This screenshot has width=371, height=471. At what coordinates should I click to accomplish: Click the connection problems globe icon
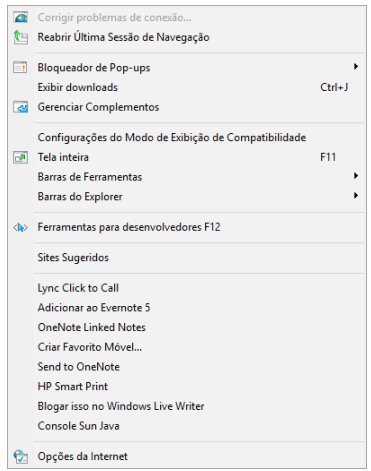(21, 17)
